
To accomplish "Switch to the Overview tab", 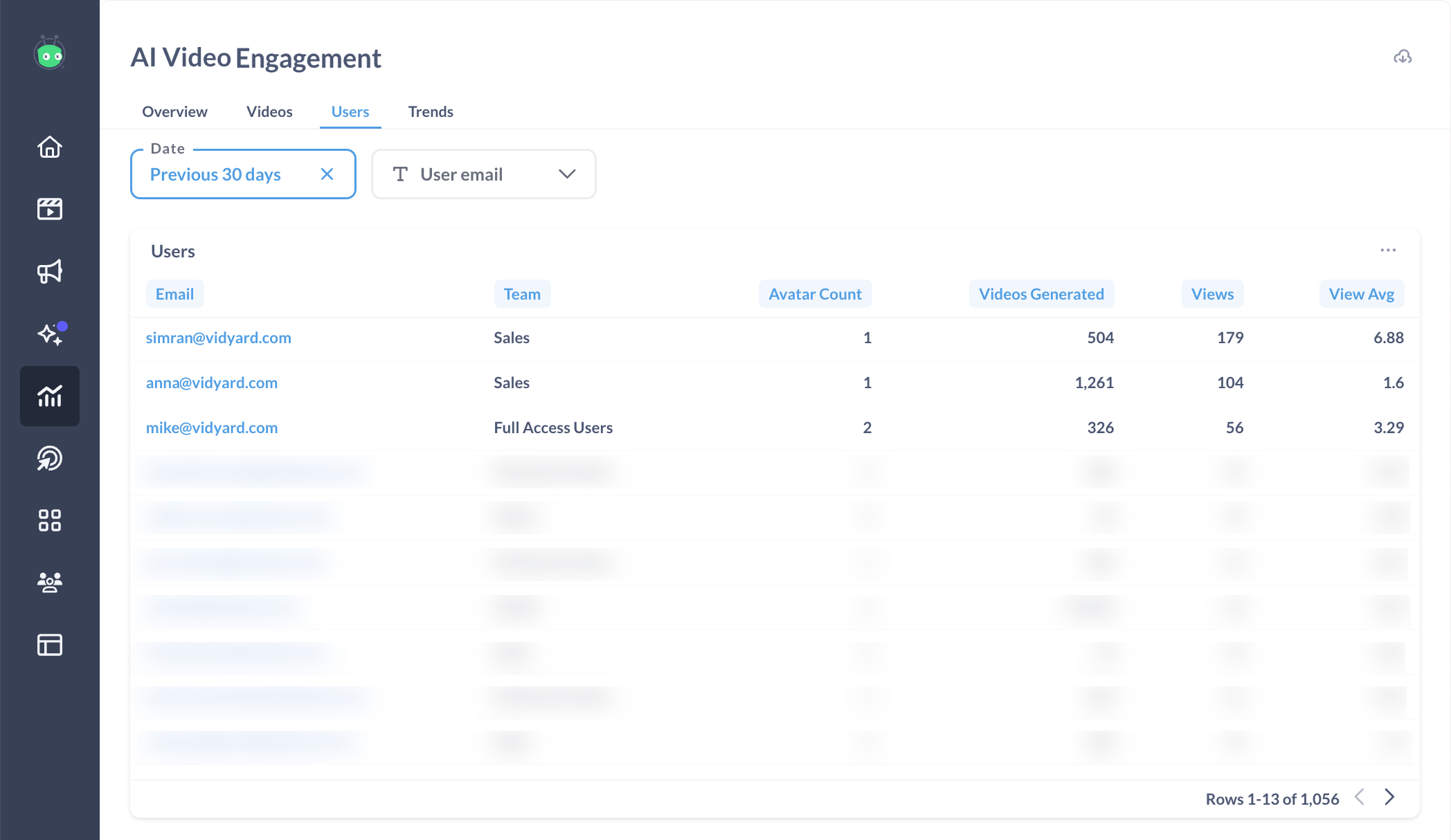I will pos(174,111).
